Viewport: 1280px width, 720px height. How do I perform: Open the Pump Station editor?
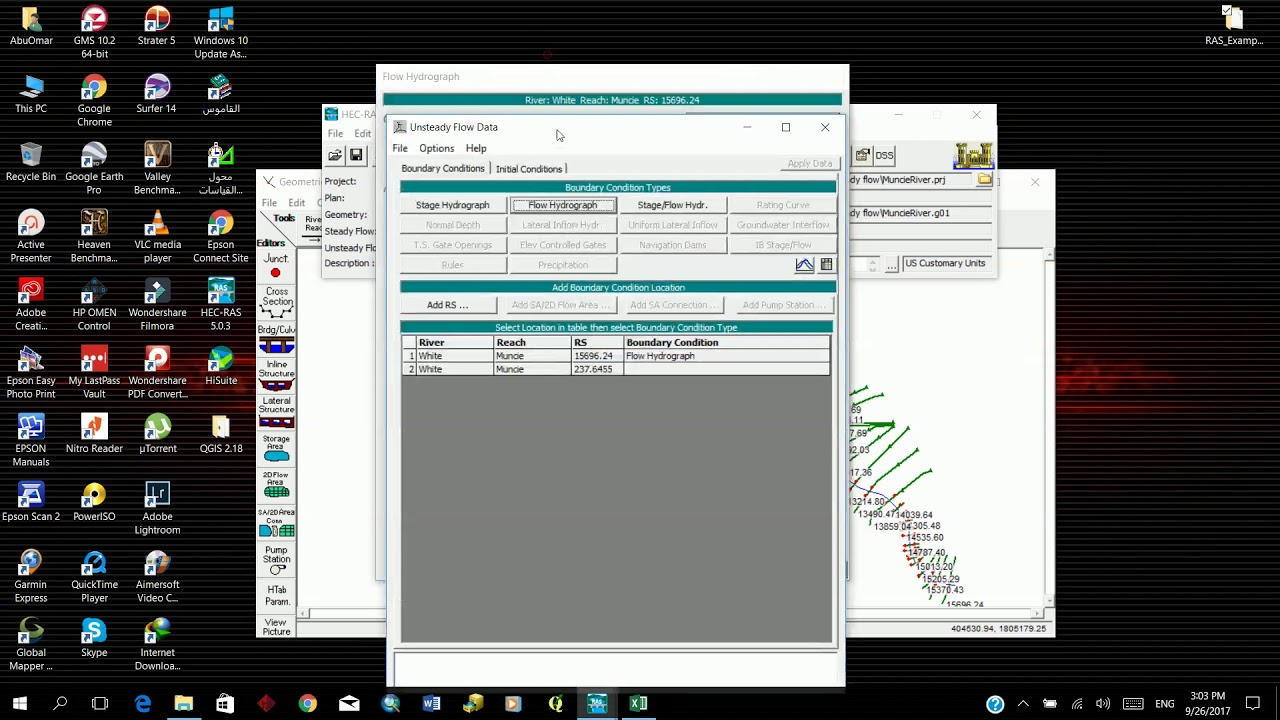(276, 561)
